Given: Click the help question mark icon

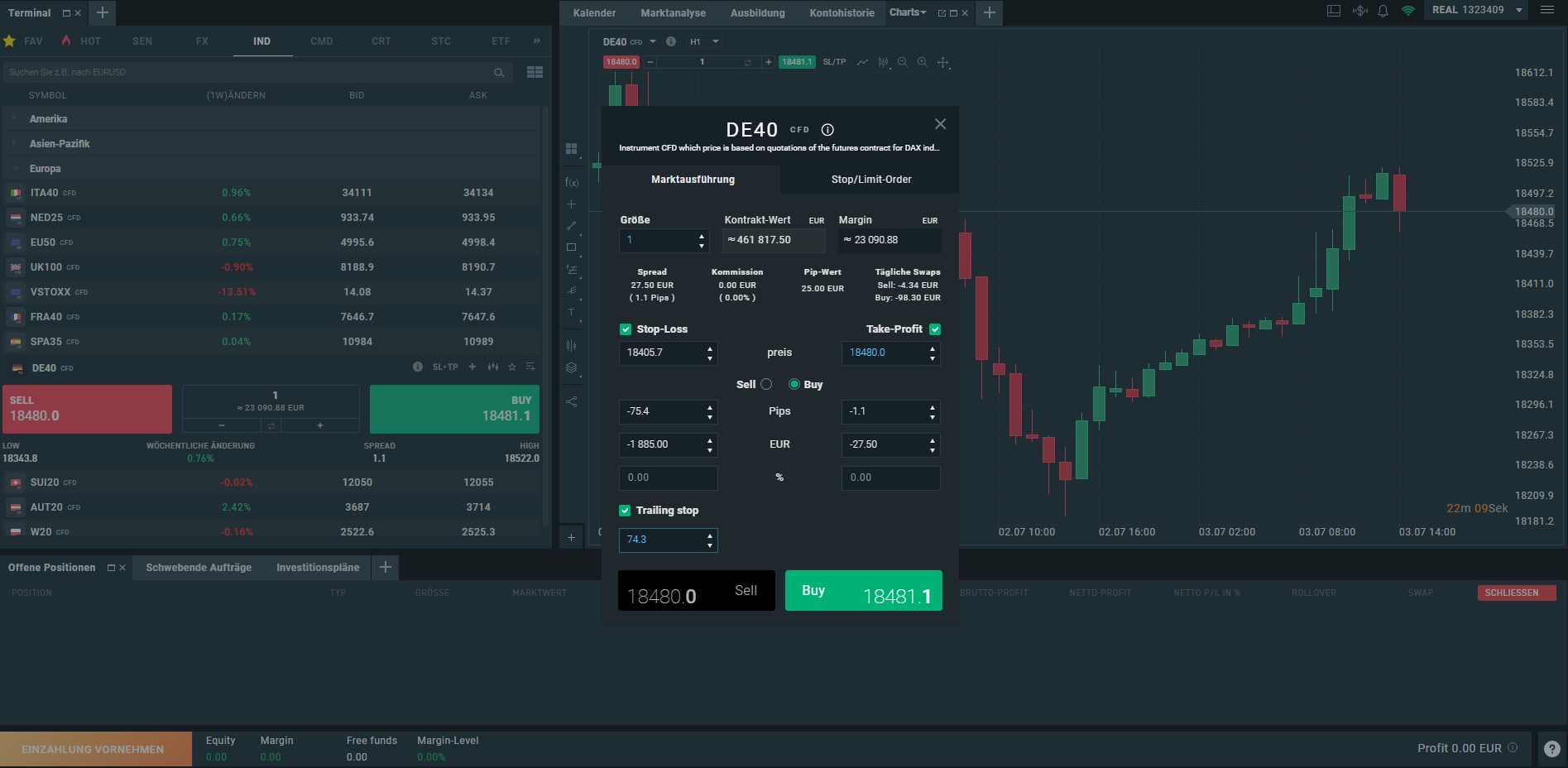Looking at the screenshot, I should click(x=1552, y=748).
